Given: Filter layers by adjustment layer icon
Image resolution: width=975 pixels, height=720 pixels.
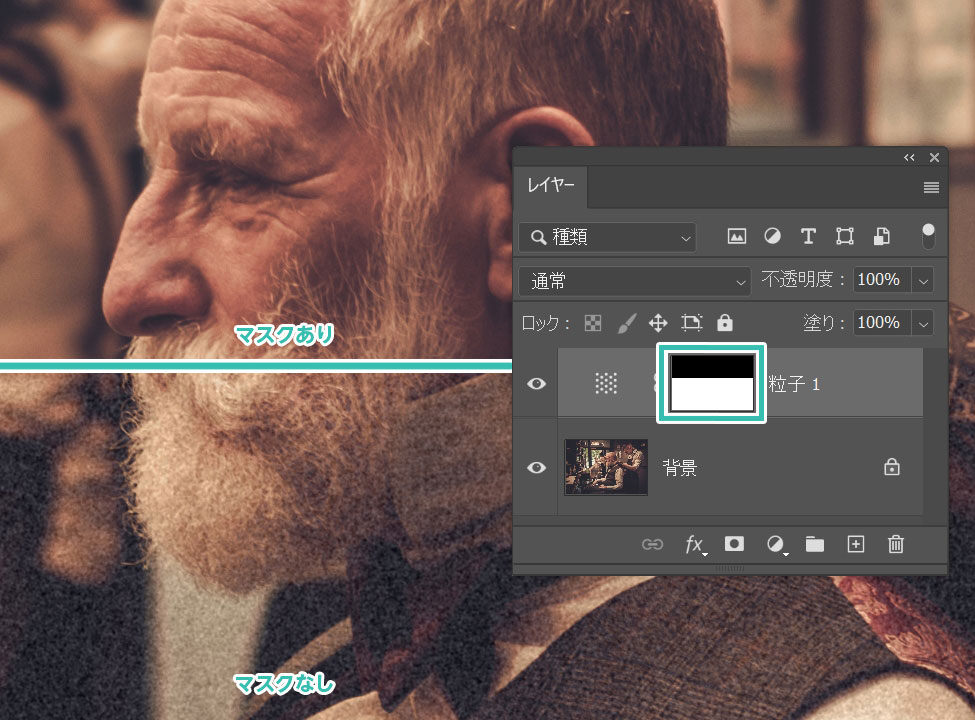Looking at the screenshot, I should [x=773, y=237].
